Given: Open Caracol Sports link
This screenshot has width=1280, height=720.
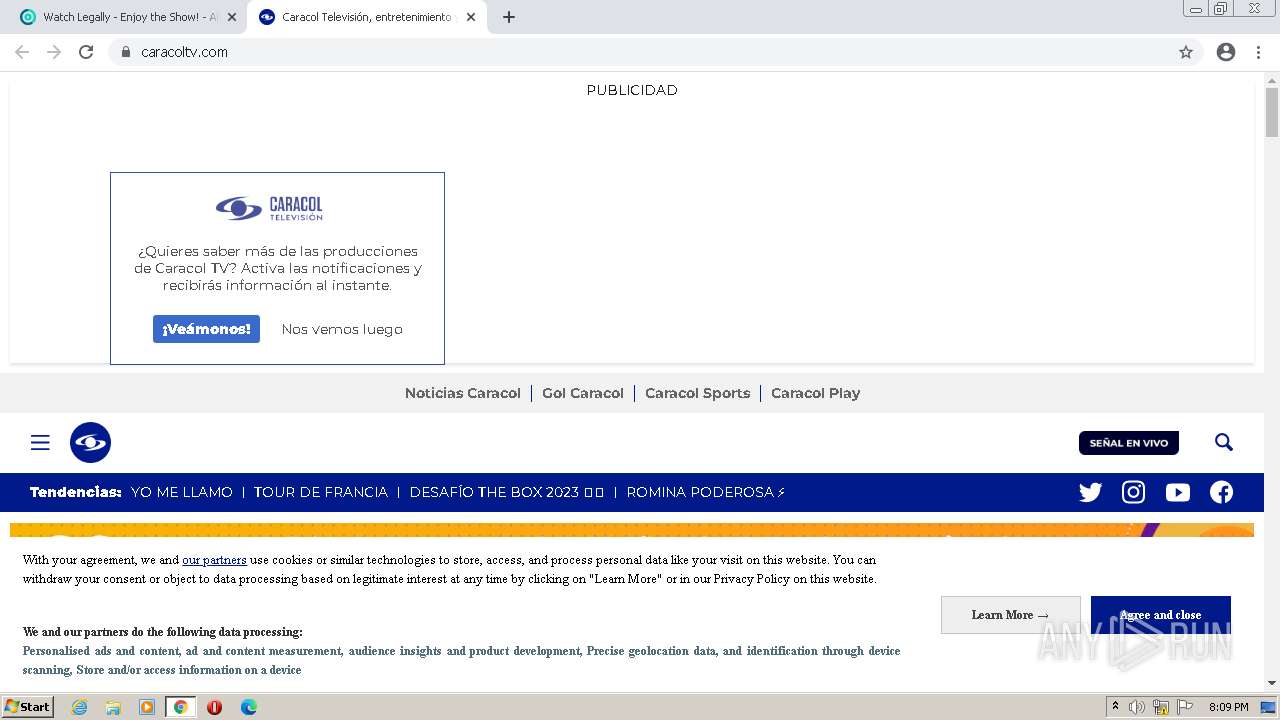Looking at the screenshot, I should click(x=697, y=393).
